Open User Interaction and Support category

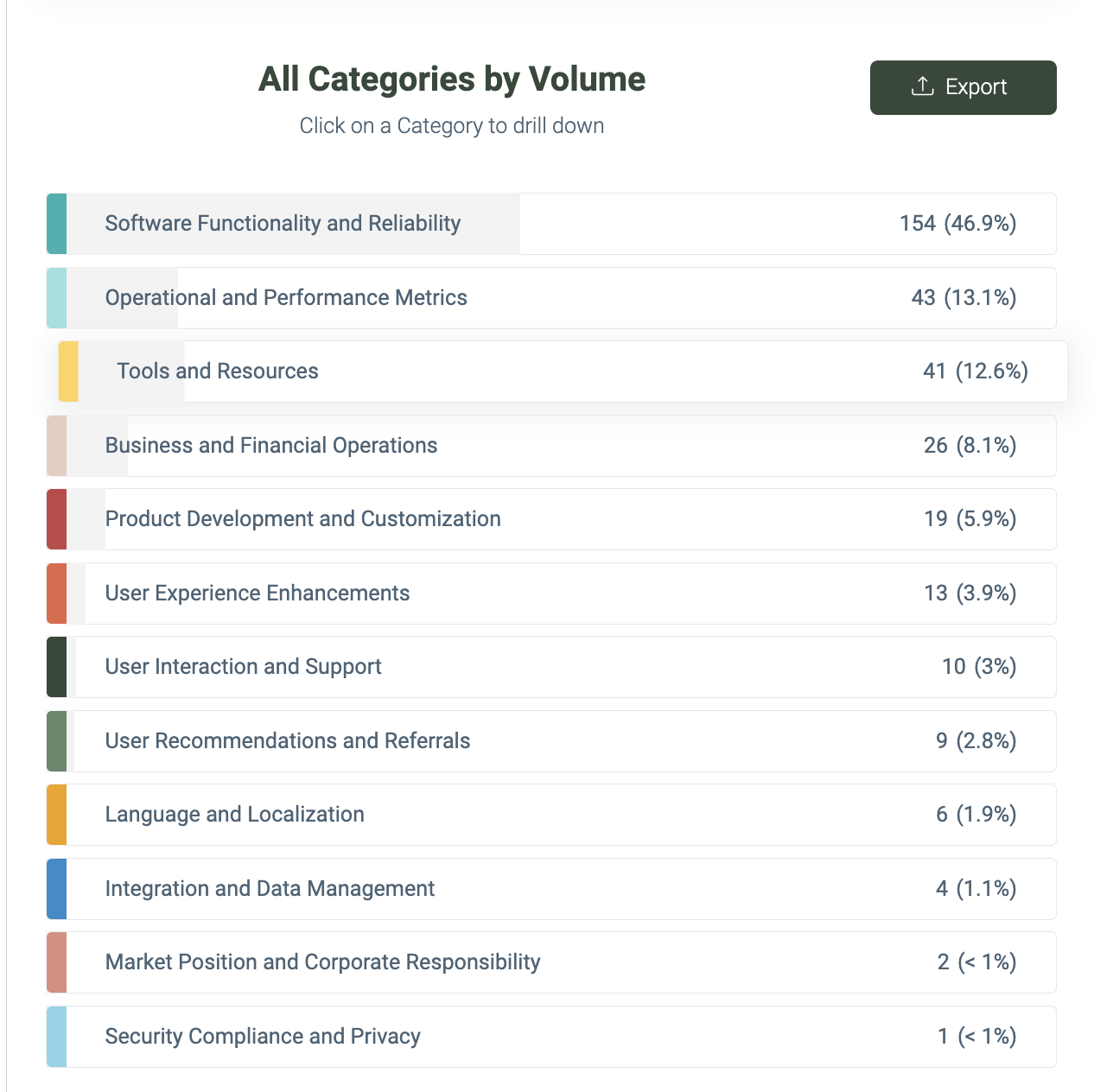(551, 667)
